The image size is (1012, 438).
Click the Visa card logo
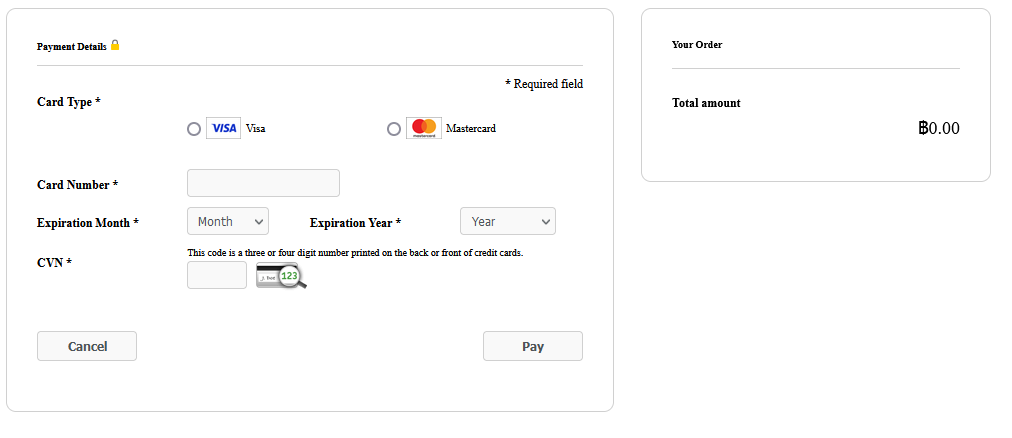point(223,128)
